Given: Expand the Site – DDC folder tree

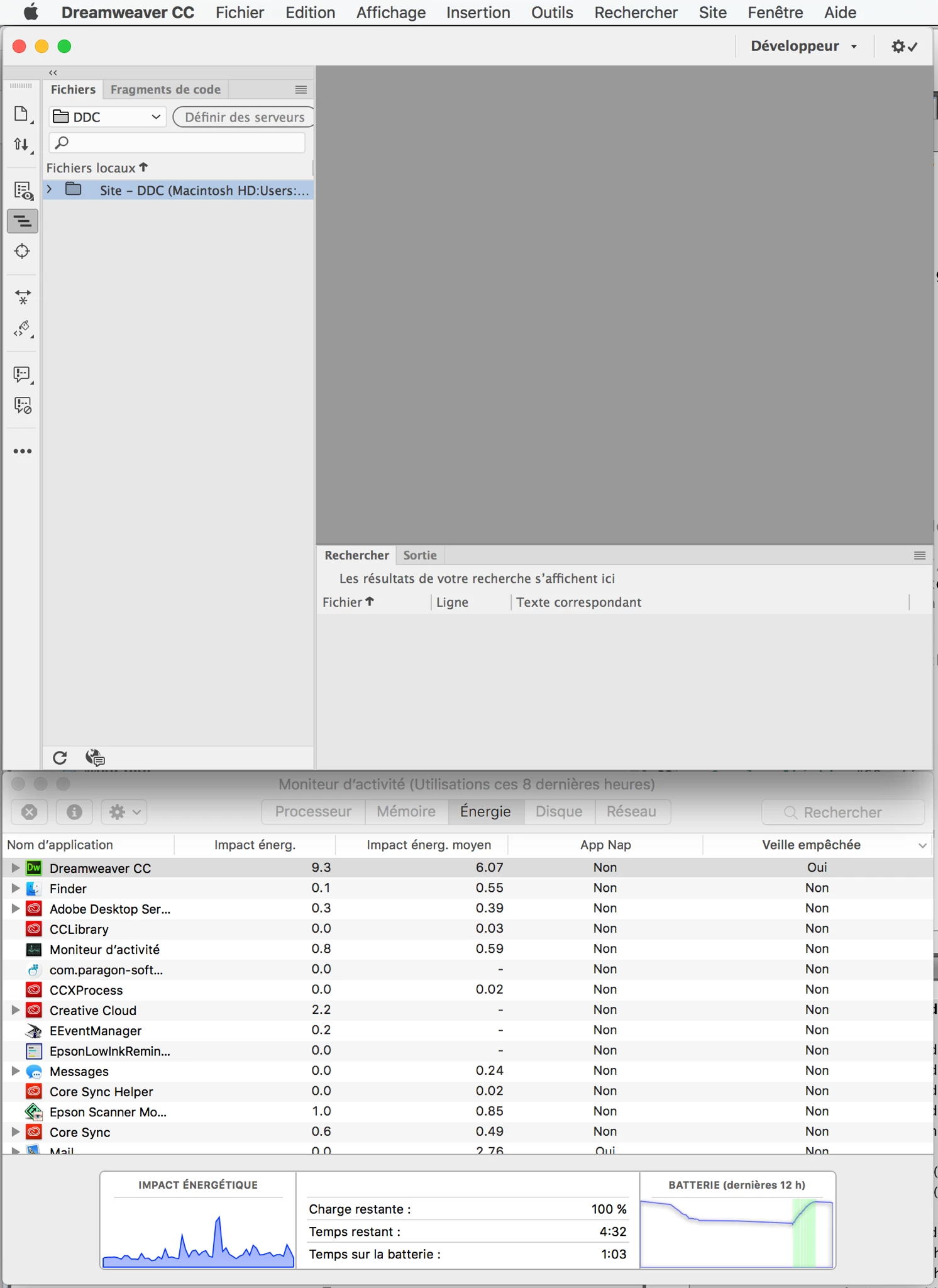Looking at the screenshot, I should 49,189.
